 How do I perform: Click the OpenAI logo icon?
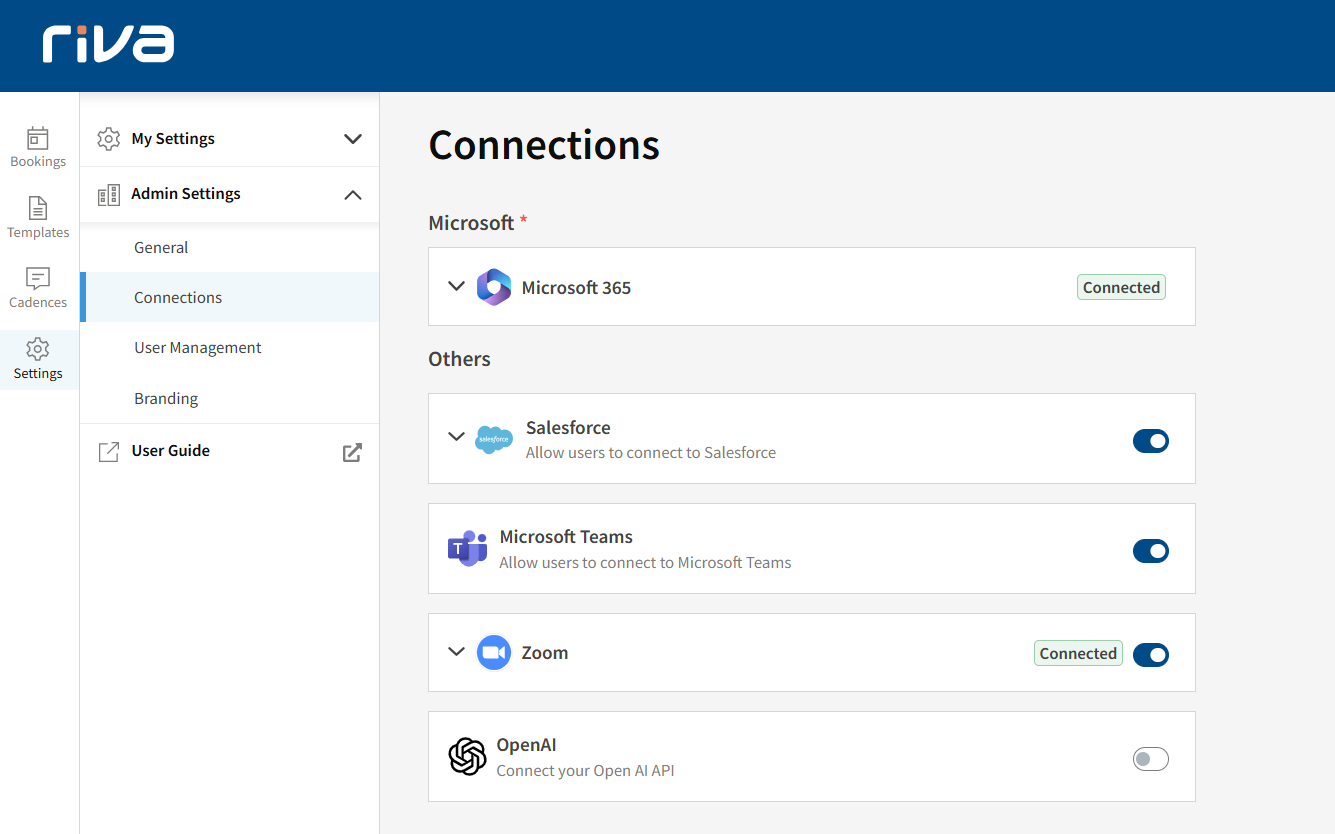pyautogui.click(x=467, y=756)
